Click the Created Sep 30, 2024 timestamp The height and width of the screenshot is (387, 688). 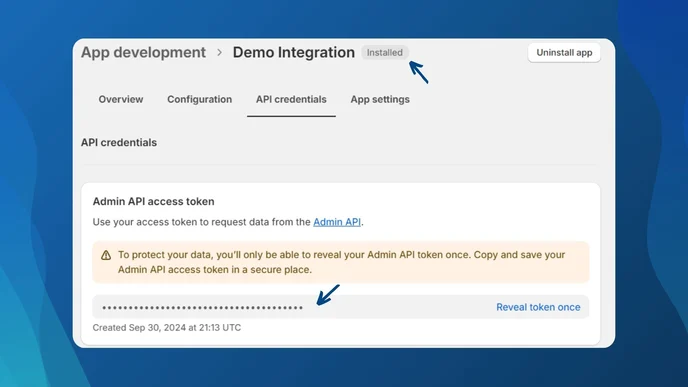click(x=167, y=328)
